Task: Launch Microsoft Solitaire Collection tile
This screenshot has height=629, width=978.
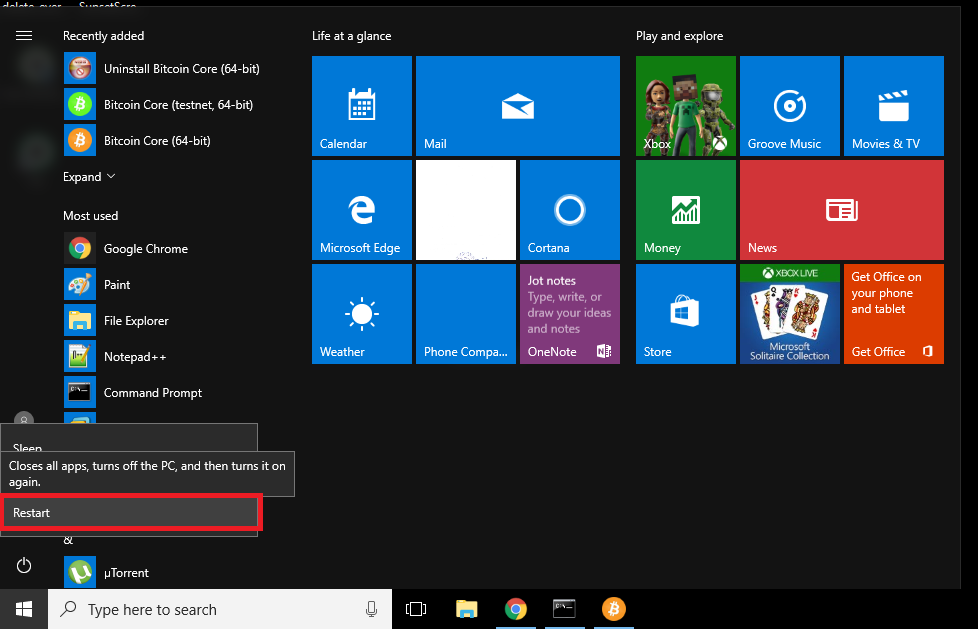Action: point(790,314)
